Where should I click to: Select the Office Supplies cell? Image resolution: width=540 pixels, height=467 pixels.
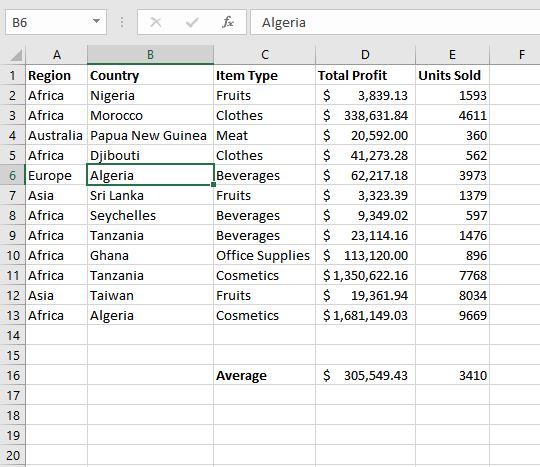pyautogui.click(x=264, y=255)
